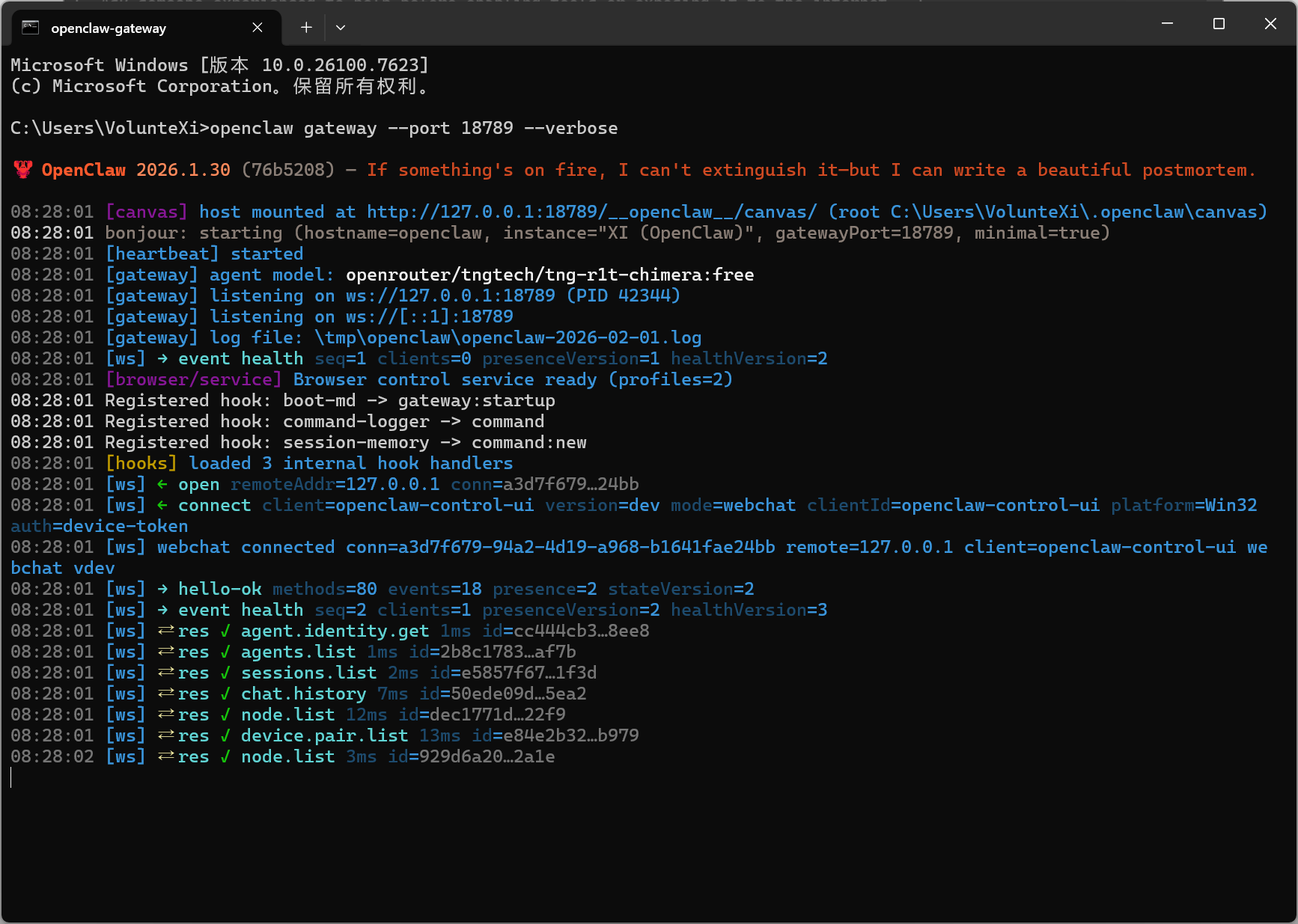The height and width of the screenshot is (924, 1298).
Task: Click the green checkmark on chat.history line
Action: pos(225,694)
